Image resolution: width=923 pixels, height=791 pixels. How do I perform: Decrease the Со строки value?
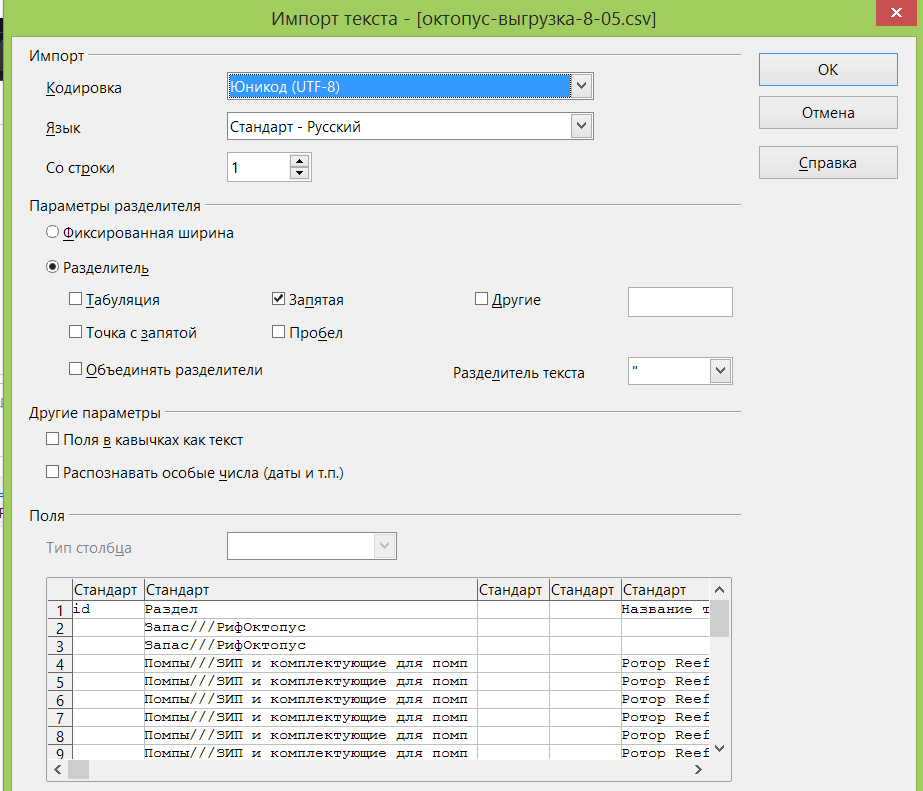(300, 173)
